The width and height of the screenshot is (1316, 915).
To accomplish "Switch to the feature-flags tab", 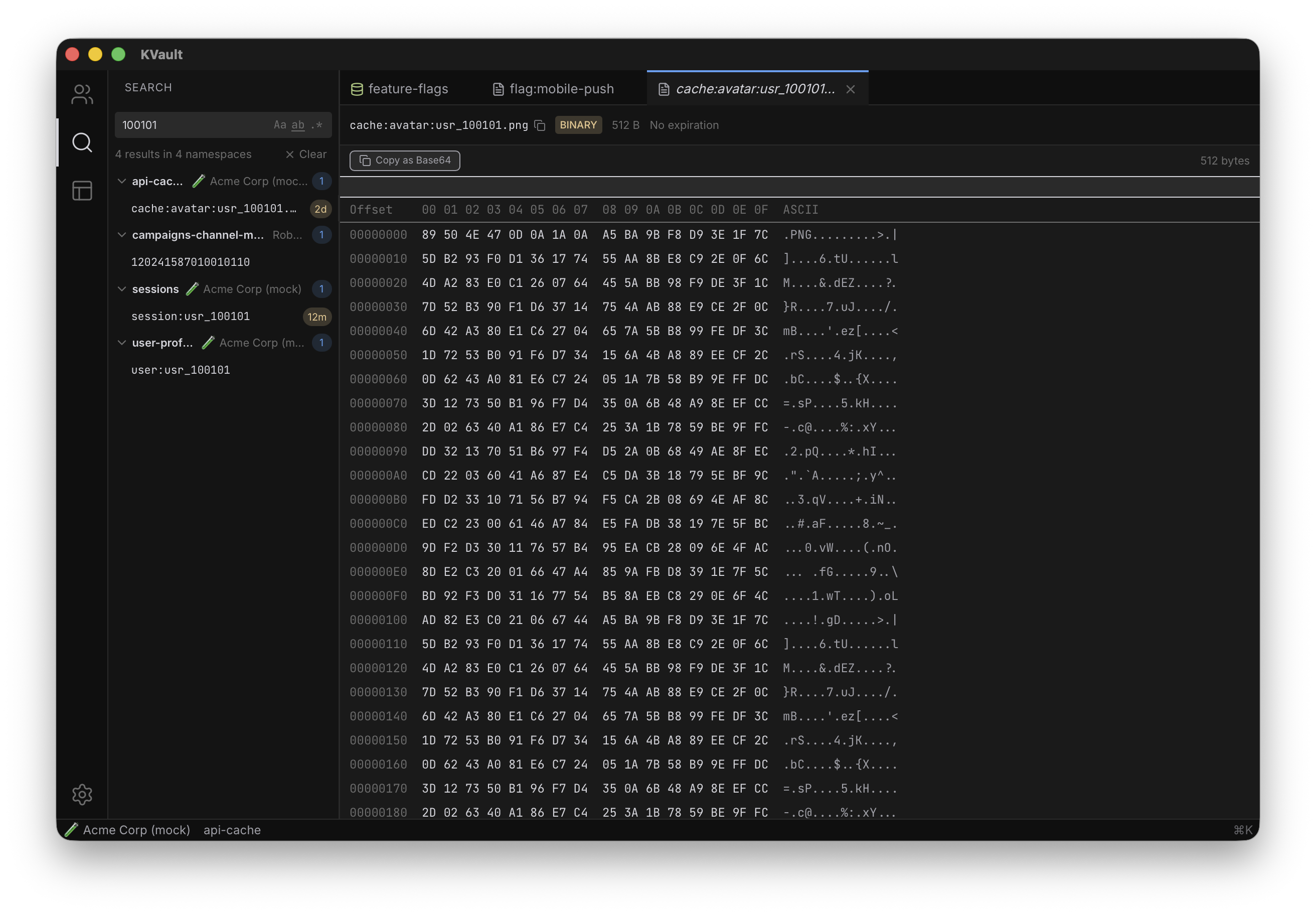I will pyautogui.click(x=408, y=89).
